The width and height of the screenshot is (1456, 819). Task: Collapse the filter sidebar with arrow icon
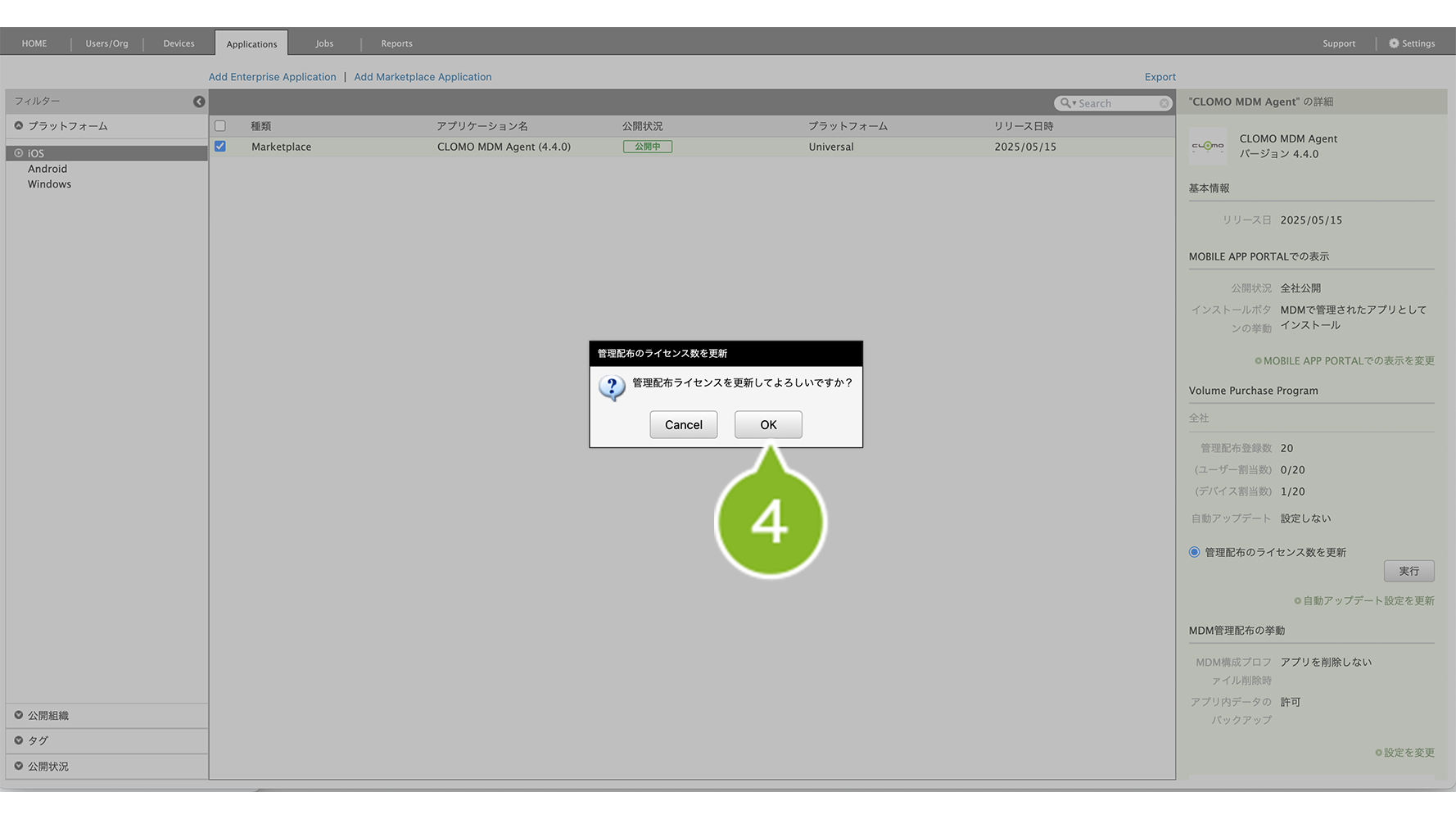pos(199,102)
